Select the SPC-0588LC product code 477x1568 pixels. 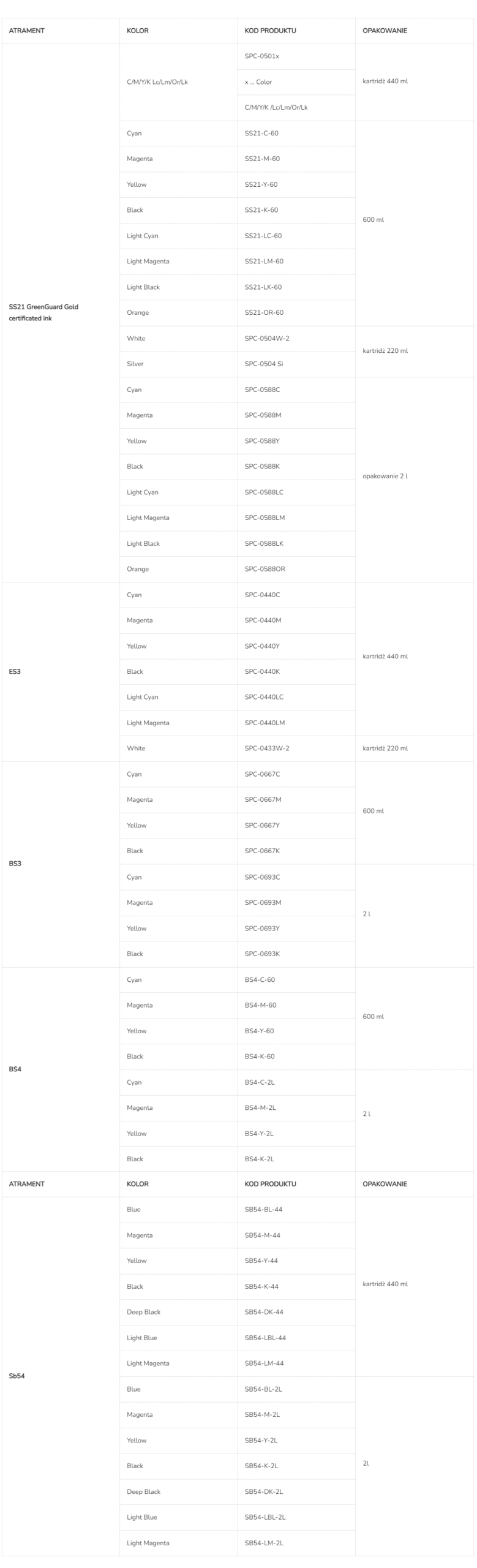264,492
